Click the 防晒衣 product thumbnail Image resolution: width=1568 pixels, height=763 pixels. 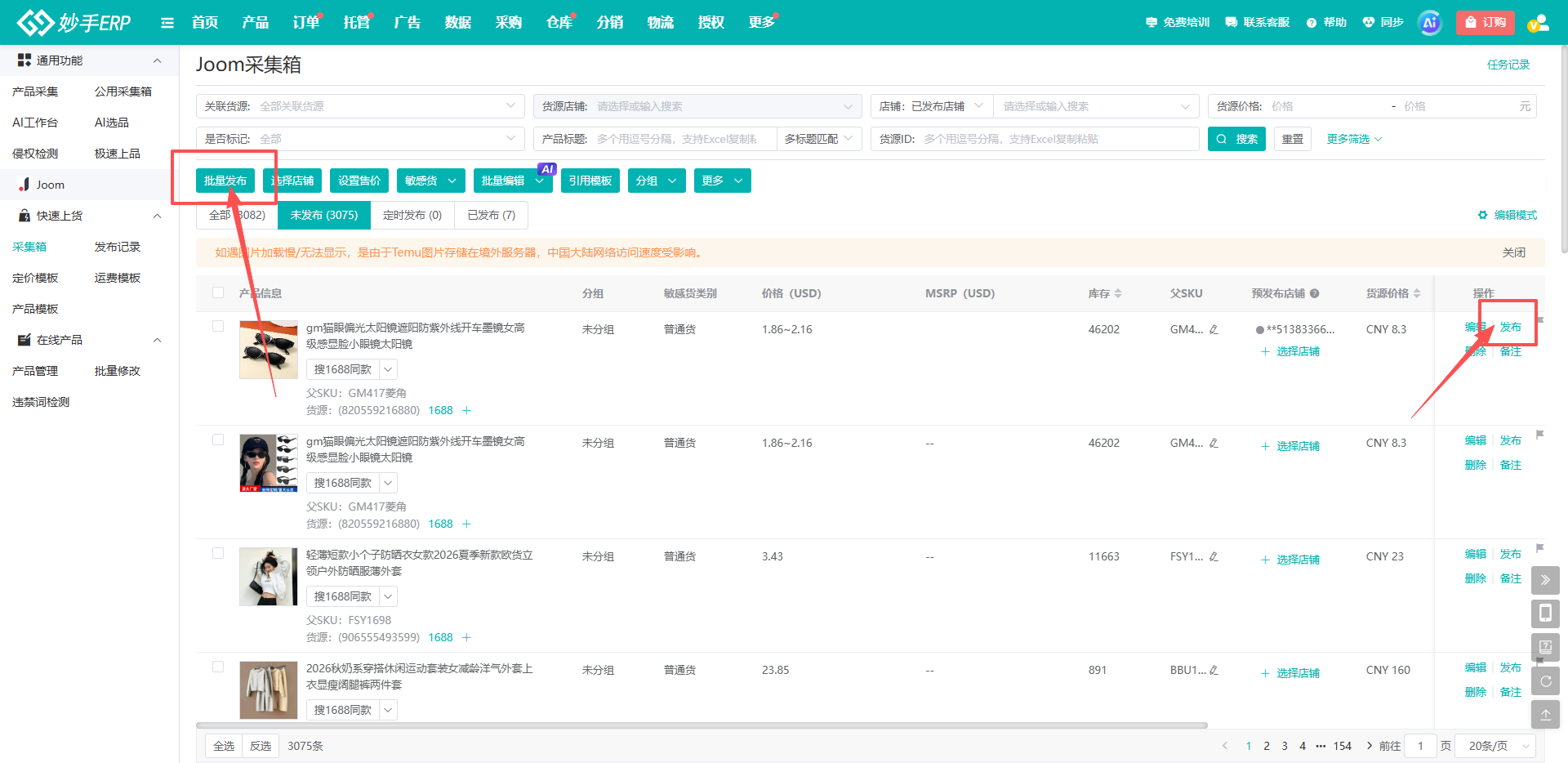269,577
